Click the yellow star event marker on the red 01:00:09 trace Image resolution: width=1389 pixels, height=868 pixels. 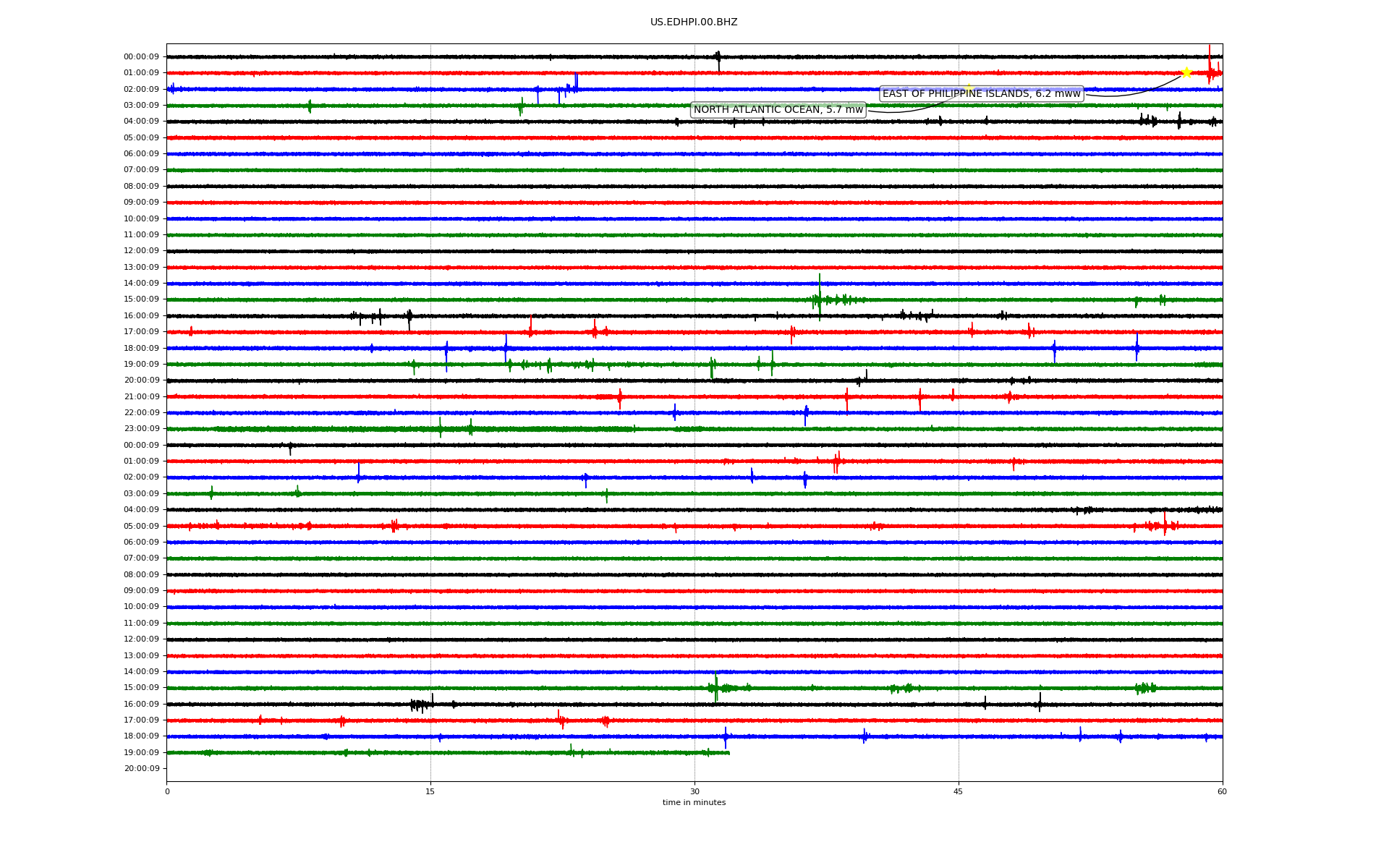[x=1186, y=72]
